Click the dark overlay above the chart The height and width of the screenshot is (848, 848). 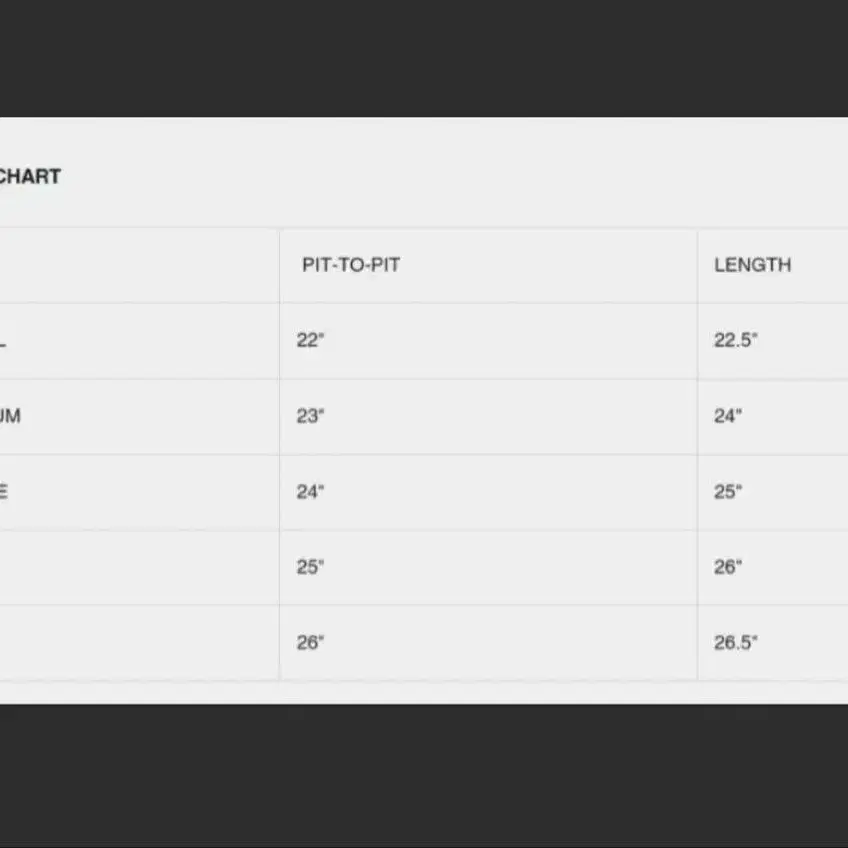coord(424,58)
